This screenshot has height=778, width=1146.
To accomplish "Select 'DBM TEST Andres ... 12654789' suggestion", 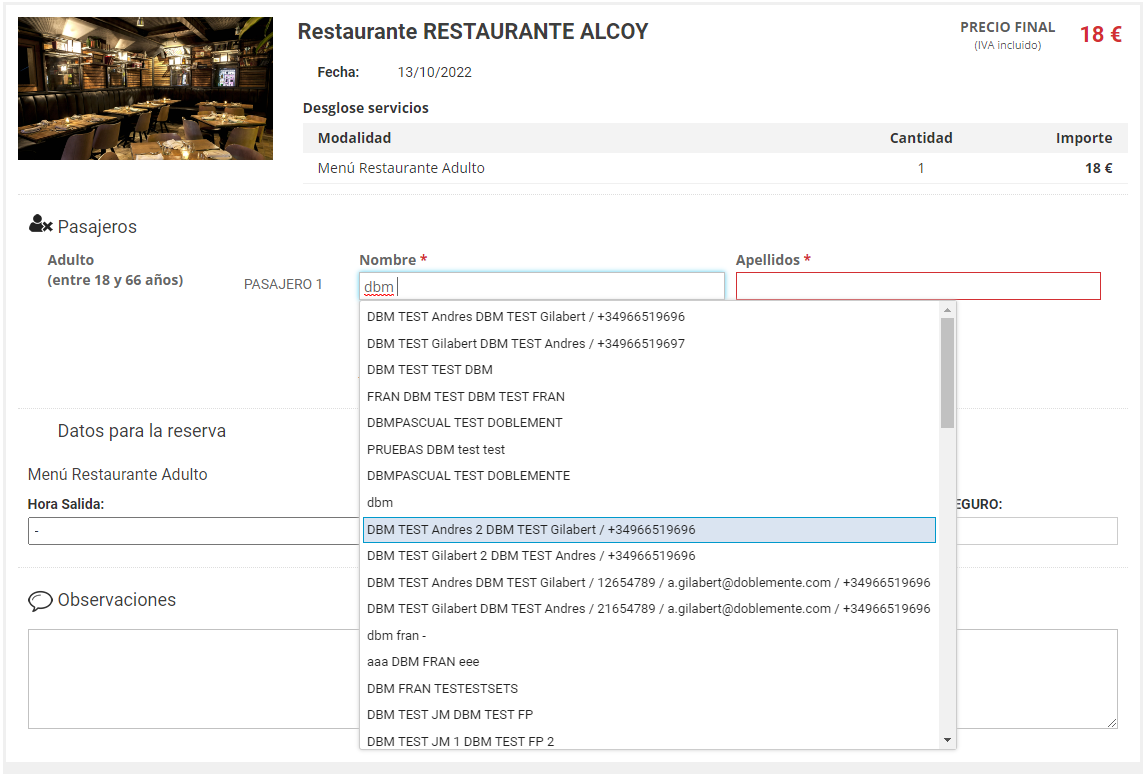I will pos(650,583).
